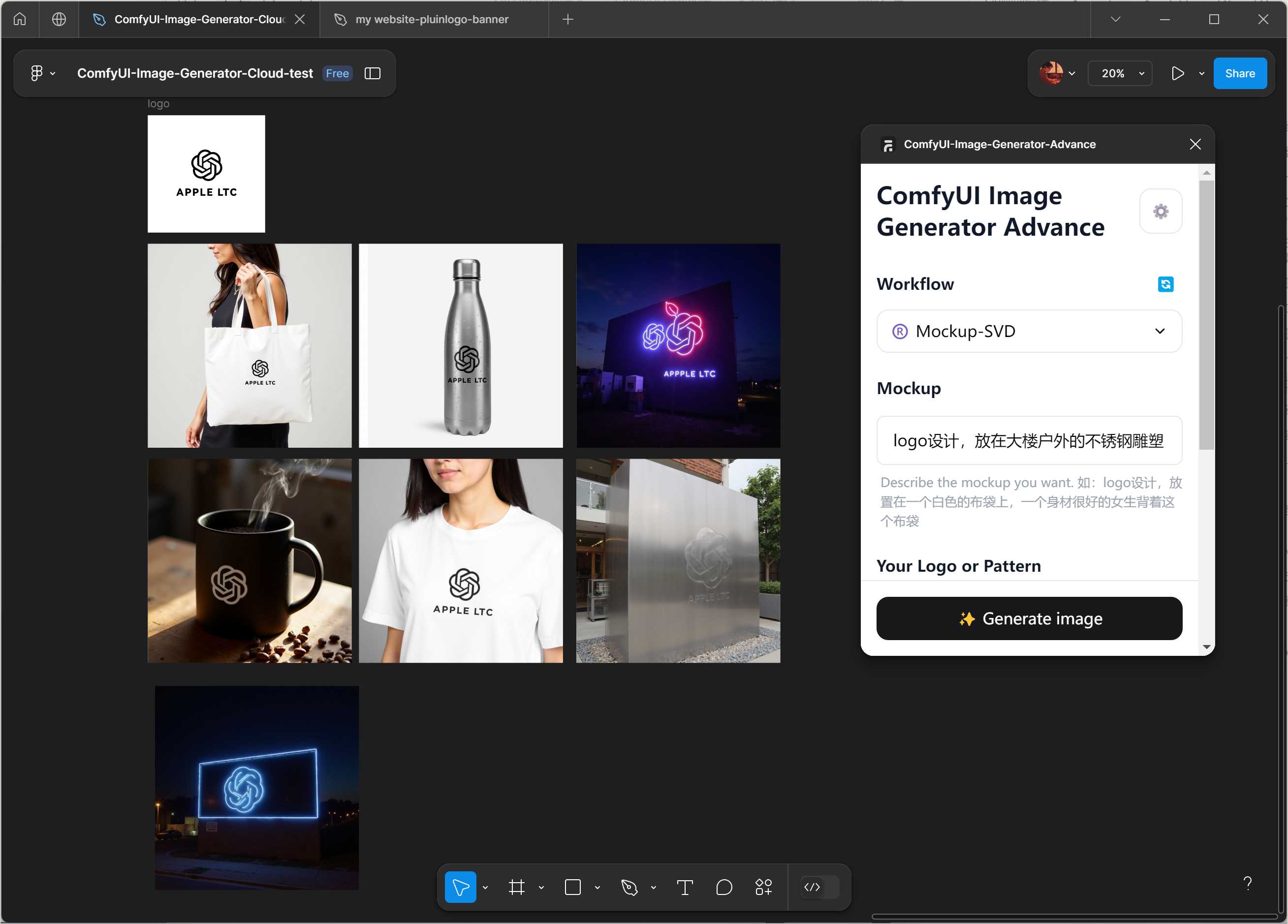
Task: Expand the Pen tool options arrow
Action: tap(654, 888)
